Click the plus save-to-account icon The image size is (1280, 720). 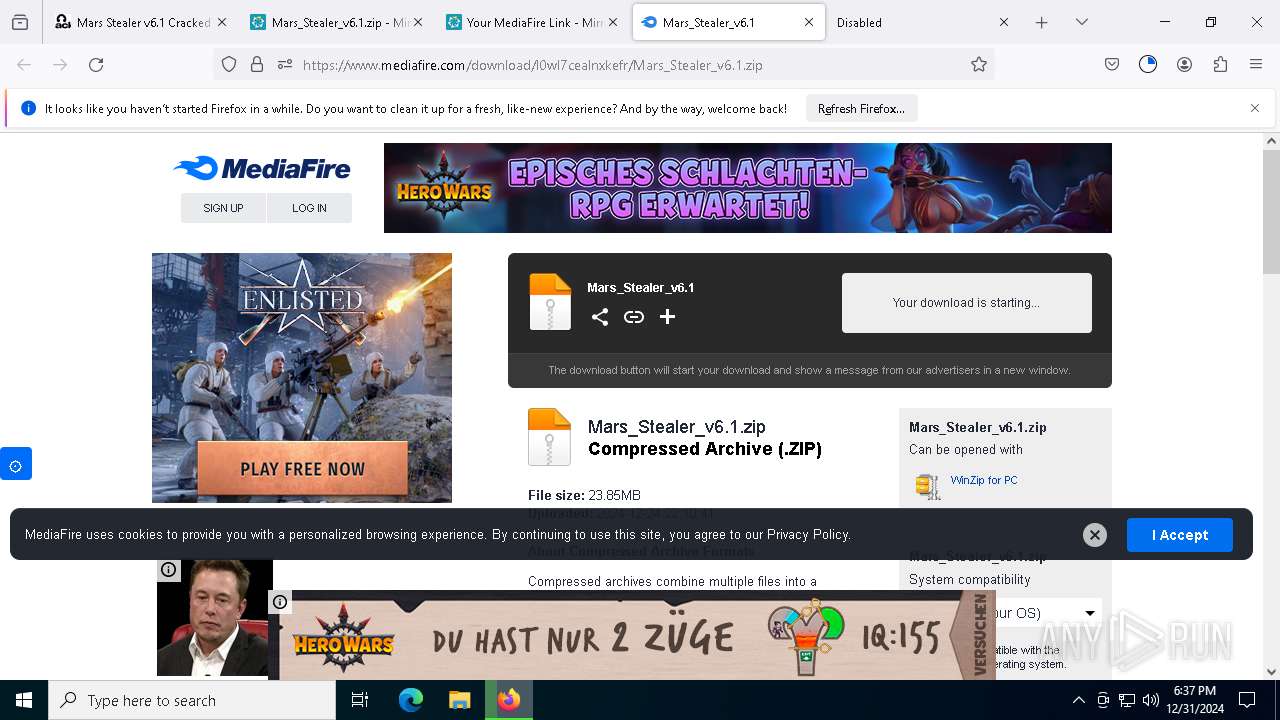pyautogui.click(x=668, y=317)
